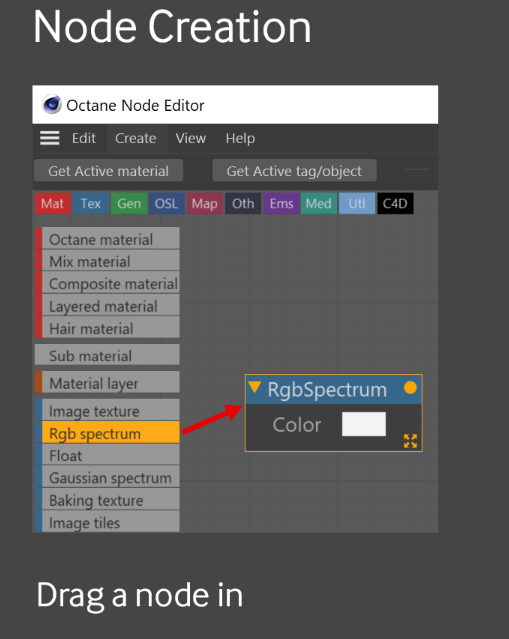Toggle the Gen node filter
The width and height of the screenshot is (509, 639).
(129, 203)
